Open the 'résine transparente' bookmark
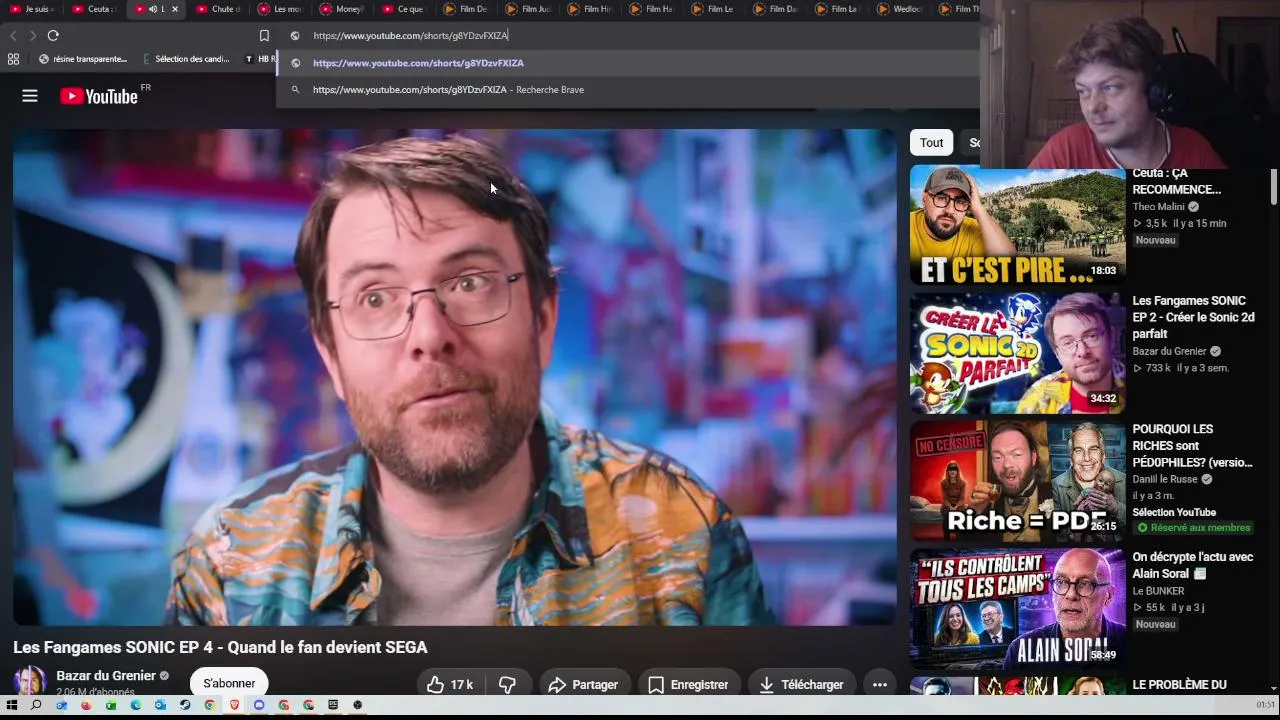 (83, 59)
